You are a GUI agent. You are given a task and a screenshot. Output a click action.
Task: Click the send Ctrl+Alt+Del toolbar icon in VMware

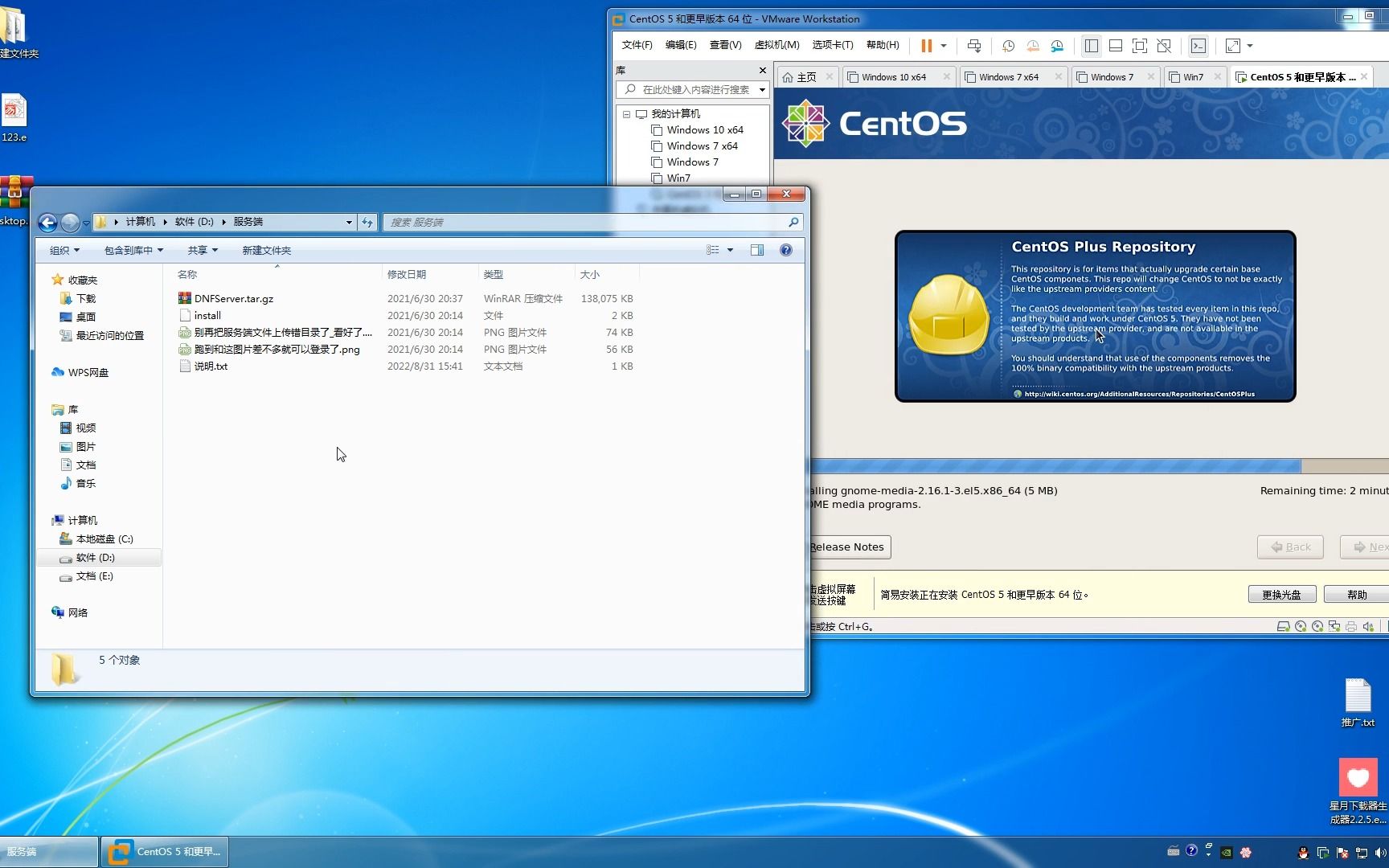[x=974, y=46]
